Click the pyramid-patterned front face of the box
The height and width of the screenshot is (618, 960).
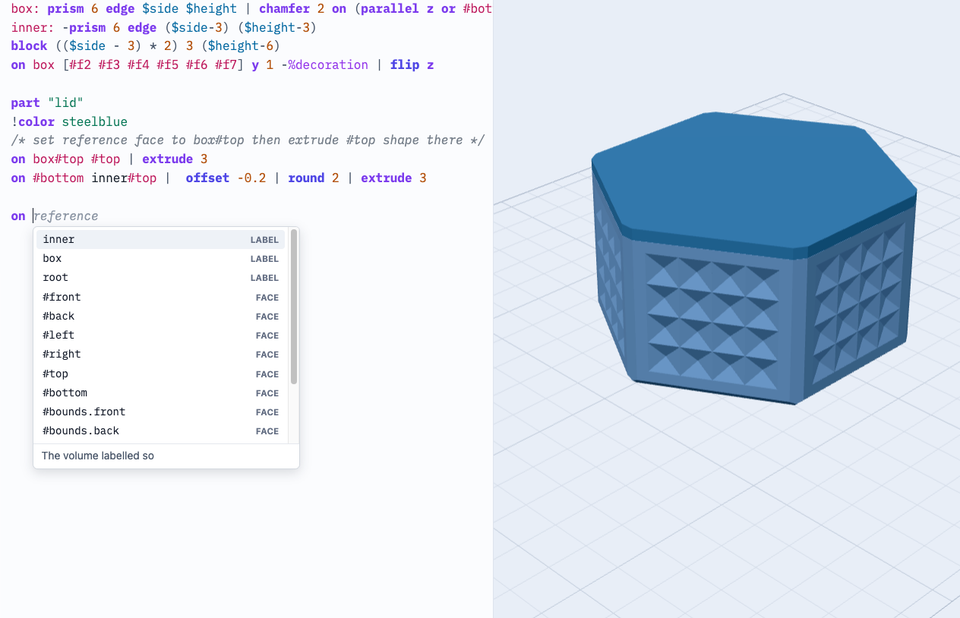pos(712,323)
